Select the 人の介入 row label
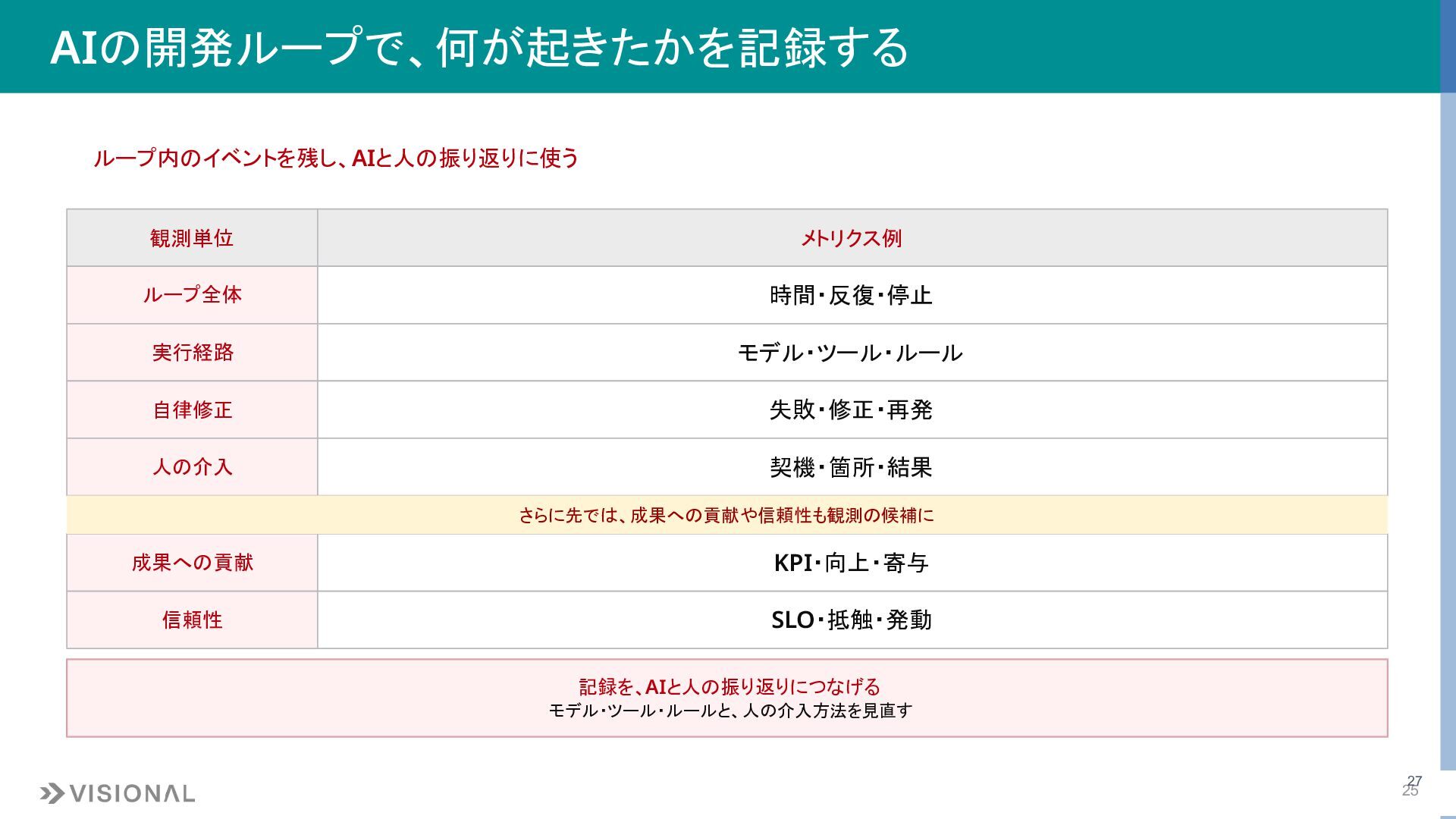The width and height of the screenshot is (1456, 819). coord(192,467)
